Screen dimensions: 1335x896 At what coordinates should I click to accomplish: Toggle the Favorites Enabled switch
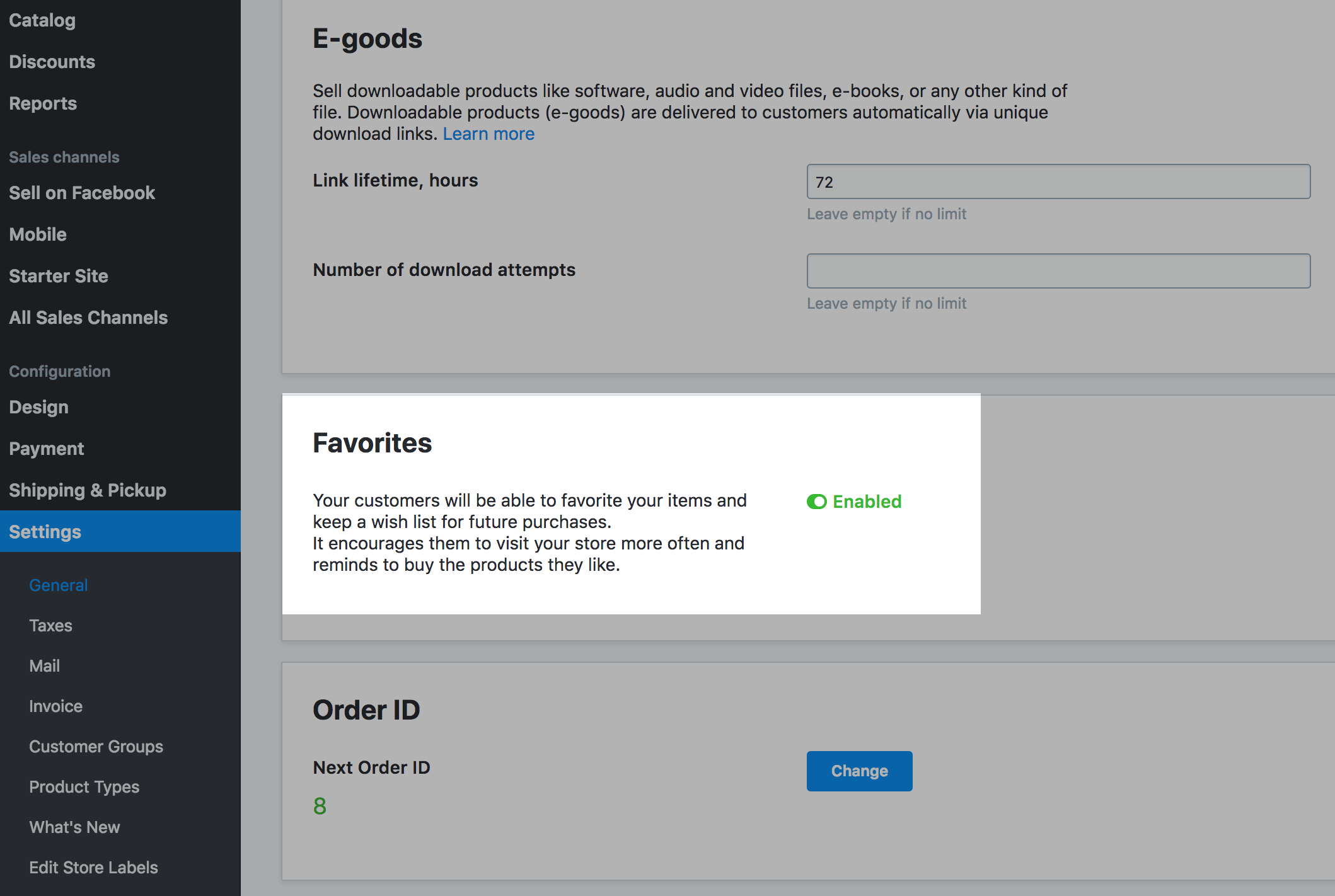(817, 502)
